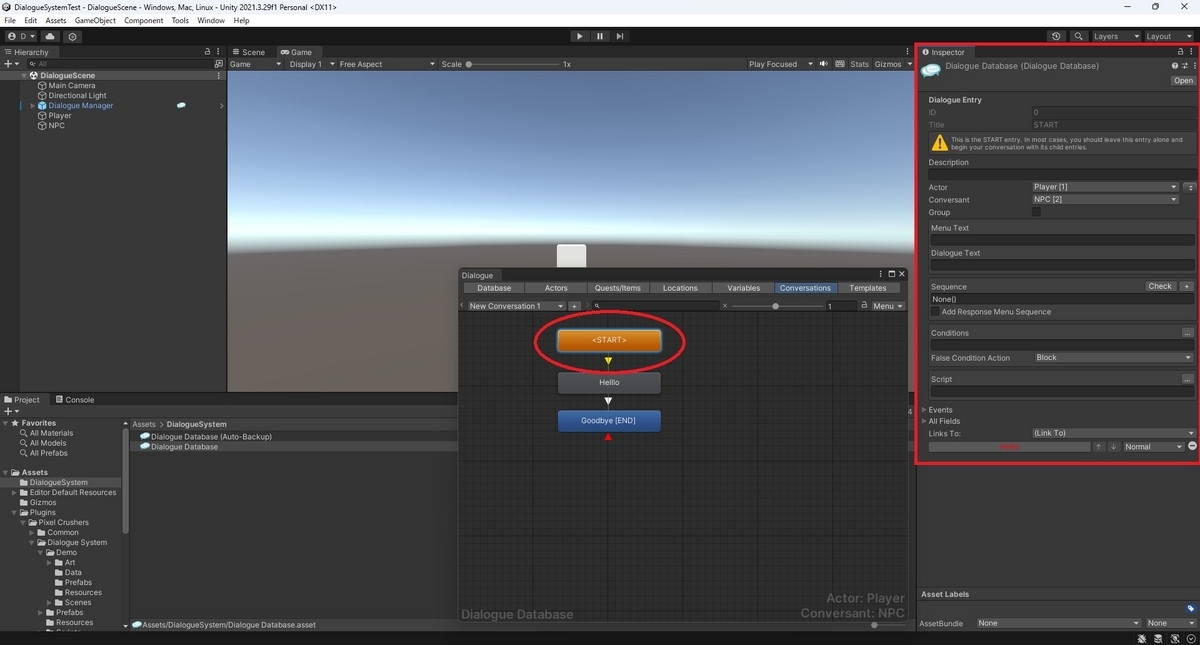Open the Unity account dropdown
The height and width of the screenshot is (645, 1200).
coord(21,36)
